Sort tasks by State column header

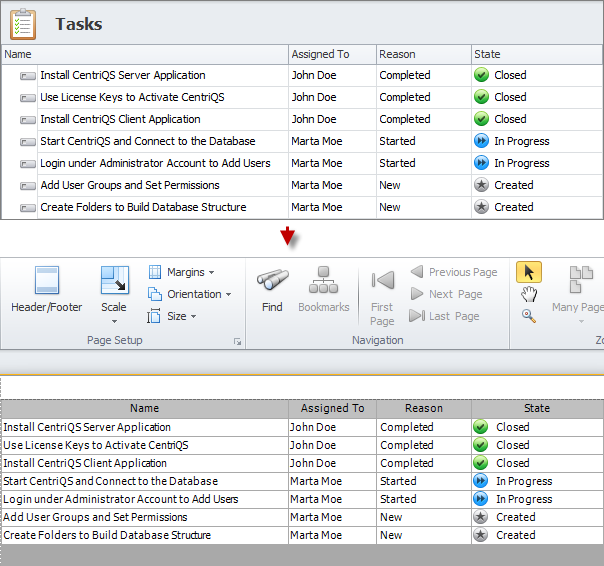pyautogui.click(x=537, y=54)
